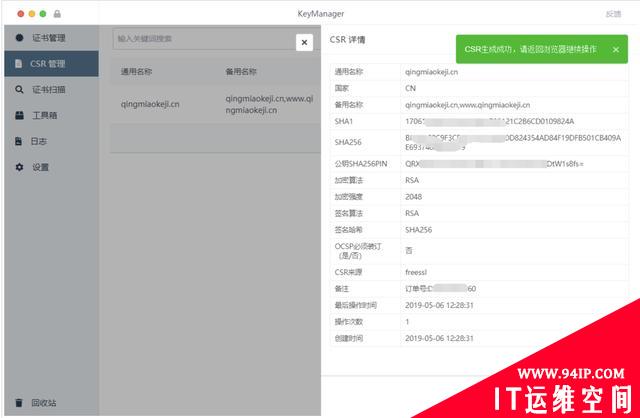Click the 签名算法 value RSA

point(412,213)
